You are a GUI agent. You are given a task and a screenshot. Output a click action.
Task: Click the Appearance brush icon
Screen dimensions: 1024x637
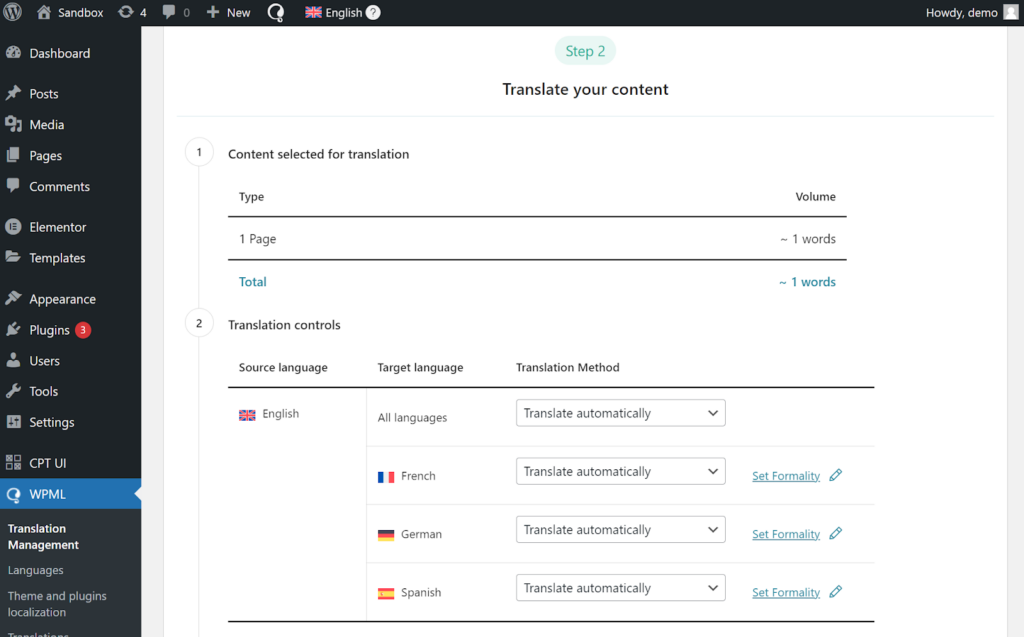coord(13,299)
